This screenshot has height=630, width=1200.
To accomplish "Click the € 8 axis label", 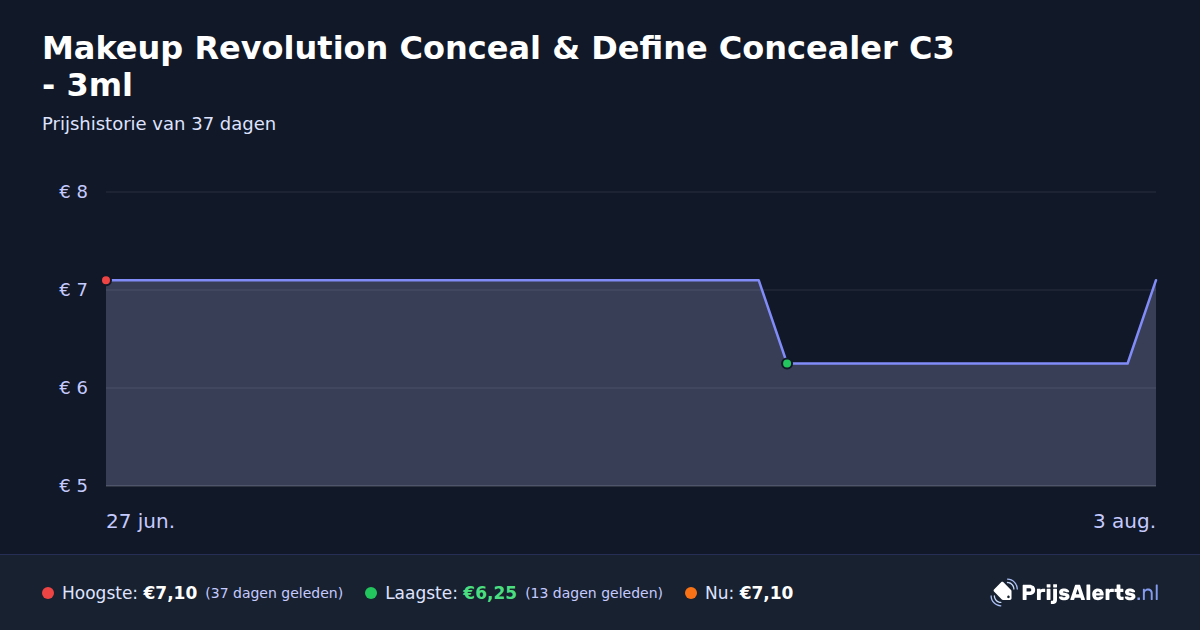I will (x=73, y=192).
